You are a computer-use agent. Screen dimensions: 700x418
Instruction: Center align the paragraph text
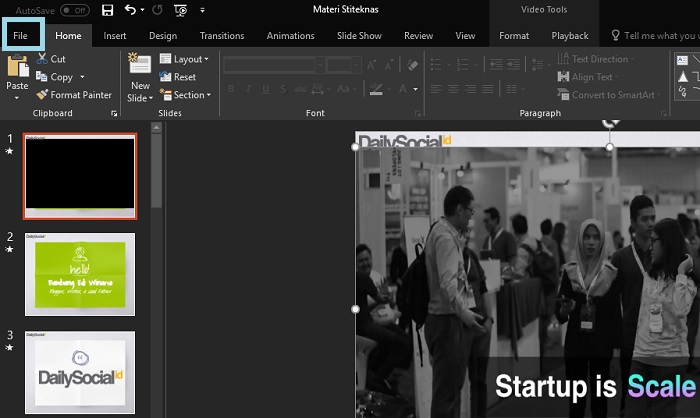pos(453,89)
